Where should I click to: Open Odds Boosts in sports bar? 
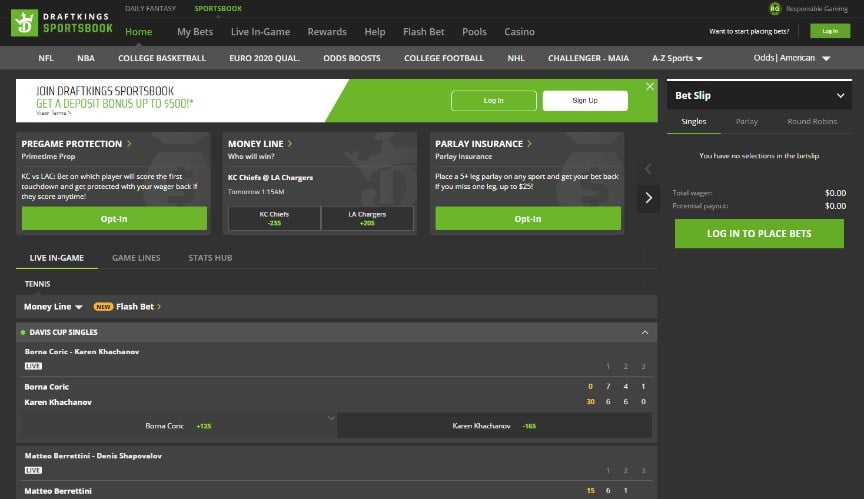[x=352, y=58]
